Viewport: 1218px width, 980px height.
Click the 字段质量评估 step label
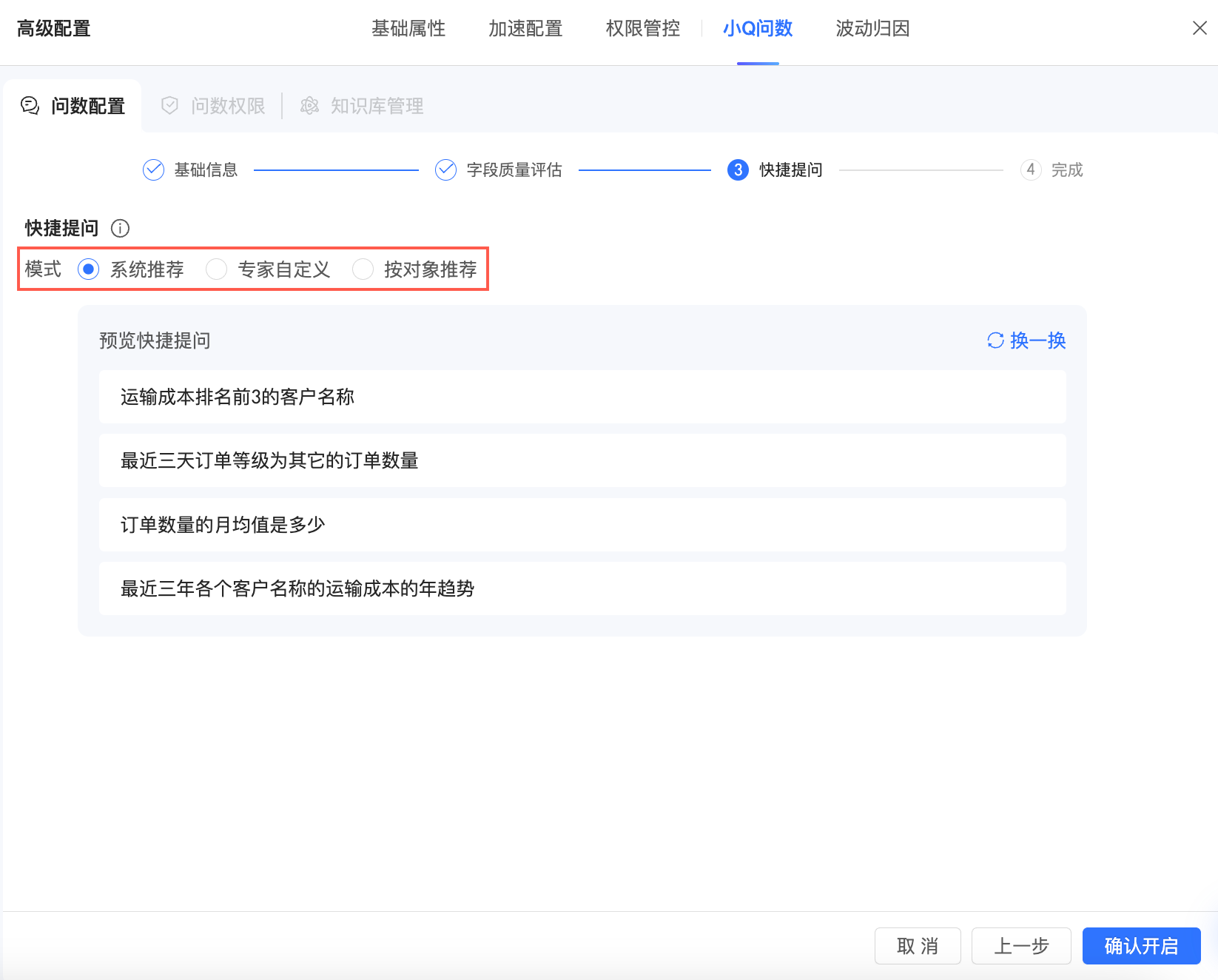tap(514, 170)
